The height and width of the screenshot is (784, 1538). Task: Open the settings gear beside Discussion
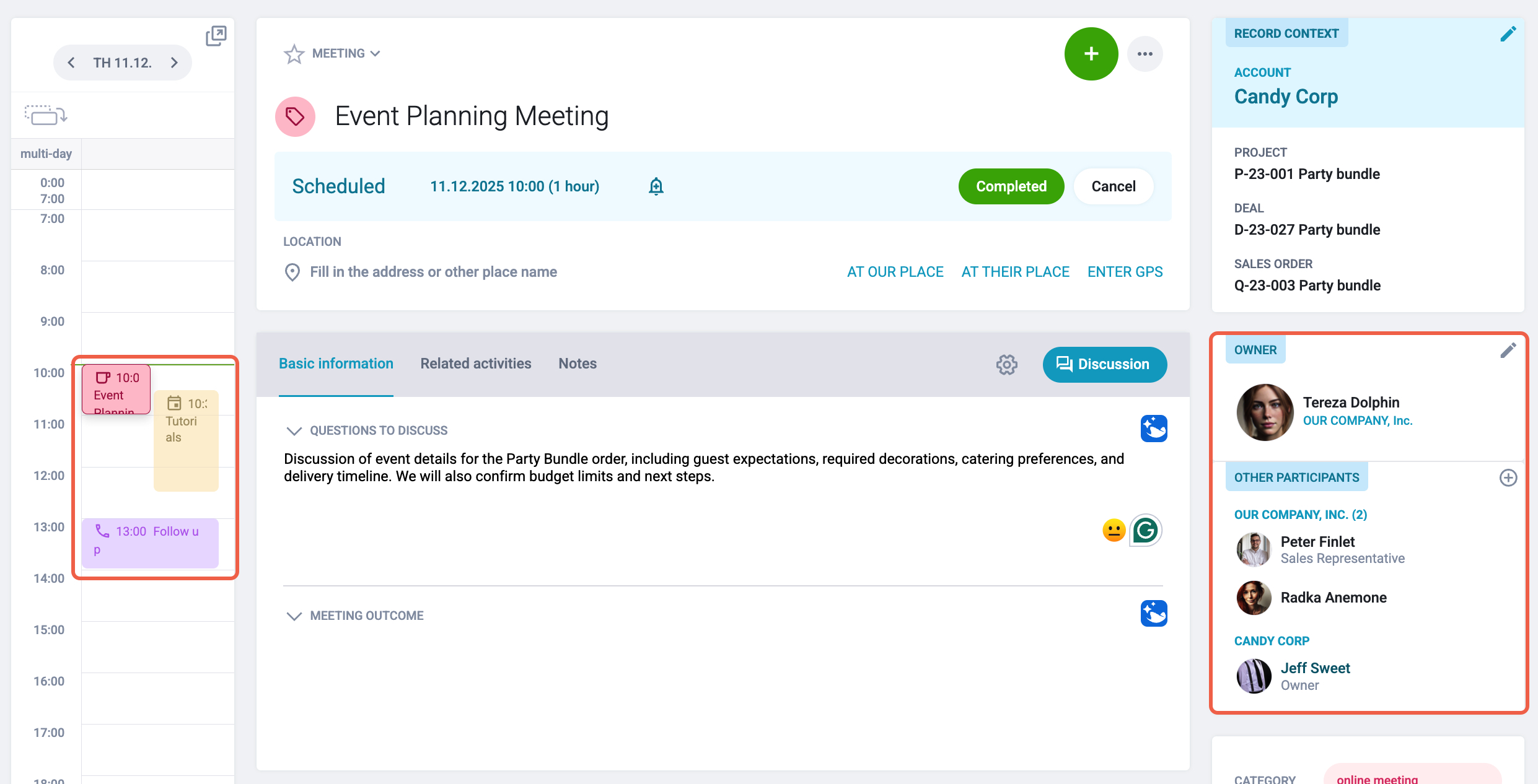point(1007,365)
